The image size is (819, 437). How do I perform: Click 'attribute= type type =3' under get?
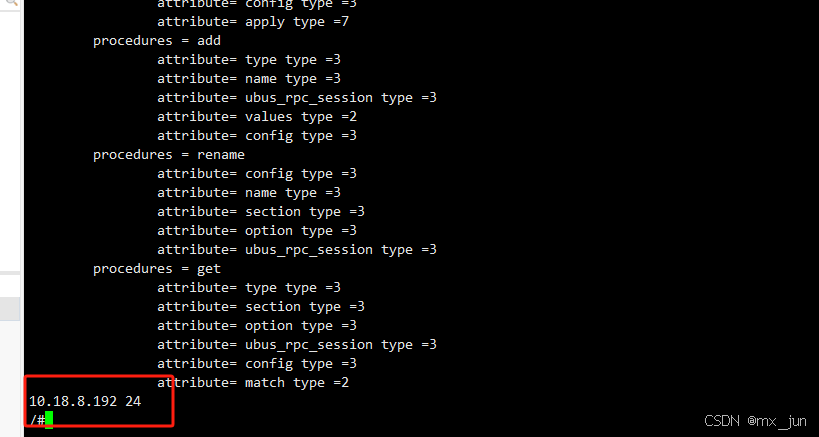pyautogui.click(x=249, y=288)
